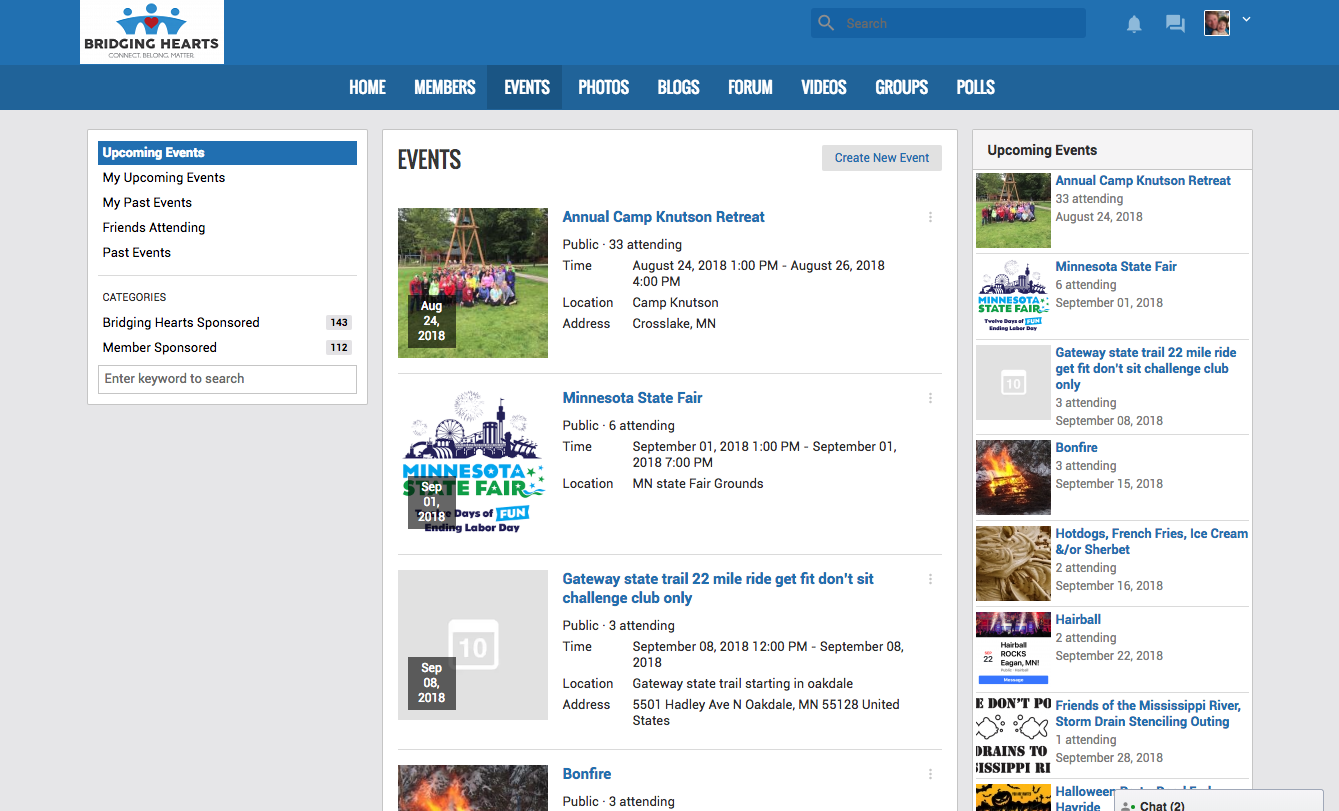This screenshot has width=1339, height=811.
Task: Go to the HOME tab
Action: click(x=367, y=88)
